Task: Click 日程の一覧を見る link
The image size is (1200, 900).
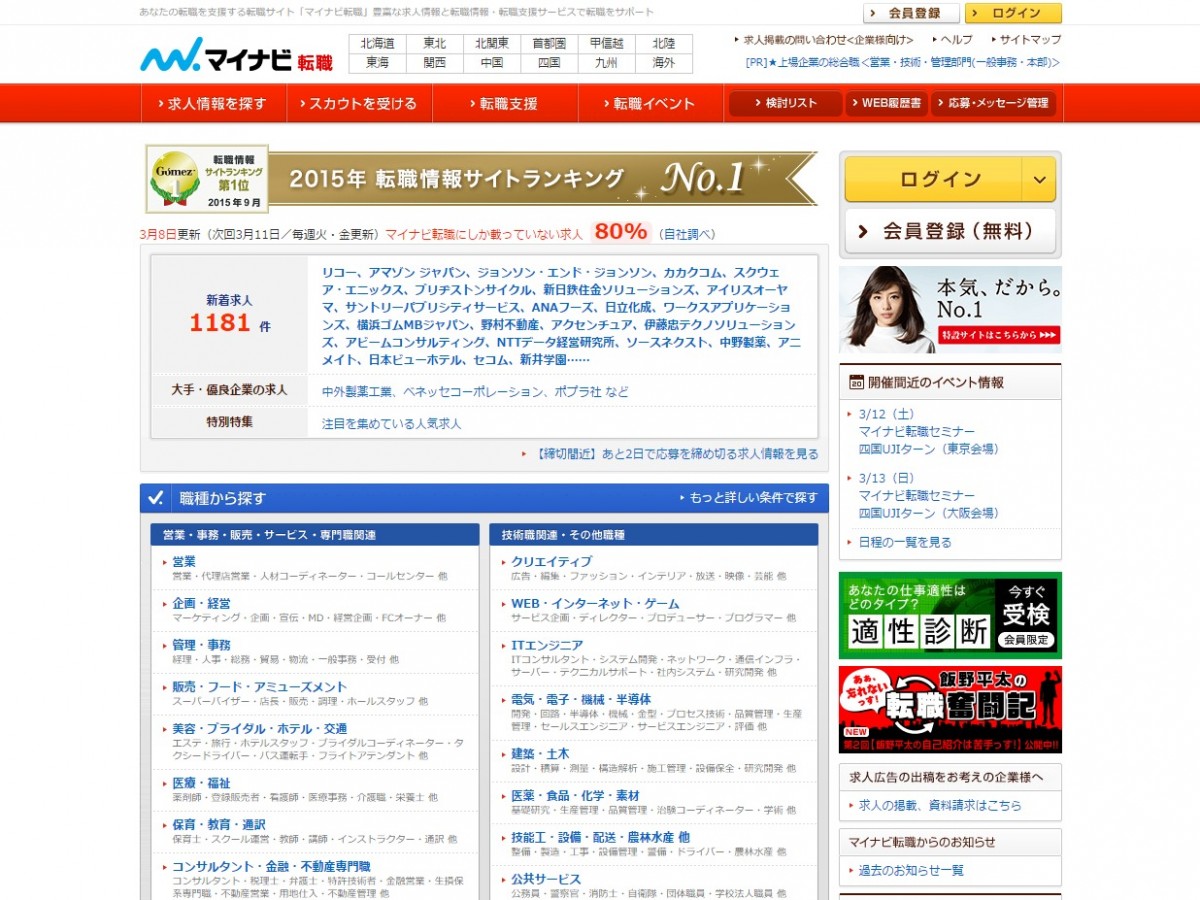Action: 905,542
